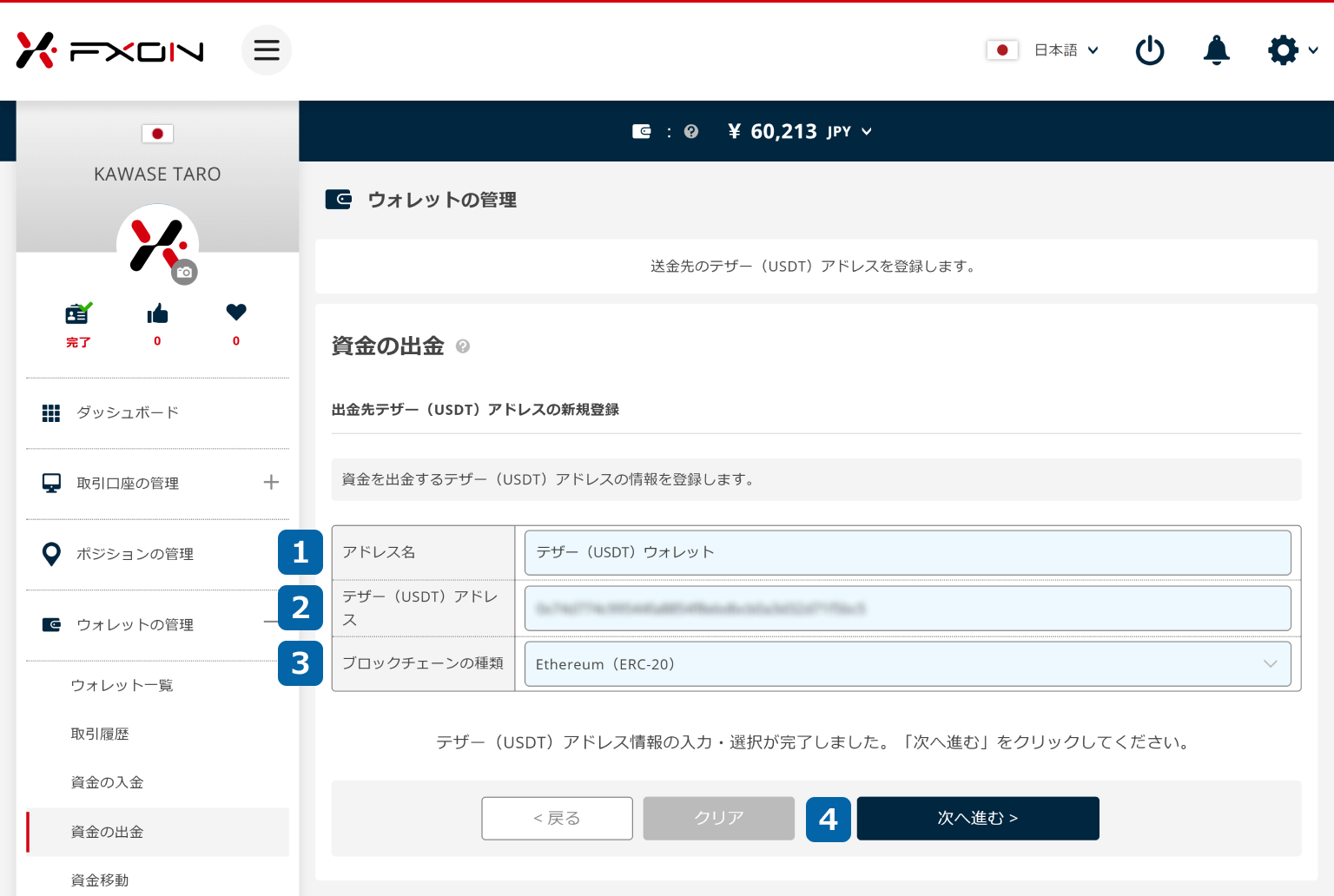The height and width of the screenshot is (896, 1334).
Task: Open the hamburger menu button
Action: click(266, 50)
